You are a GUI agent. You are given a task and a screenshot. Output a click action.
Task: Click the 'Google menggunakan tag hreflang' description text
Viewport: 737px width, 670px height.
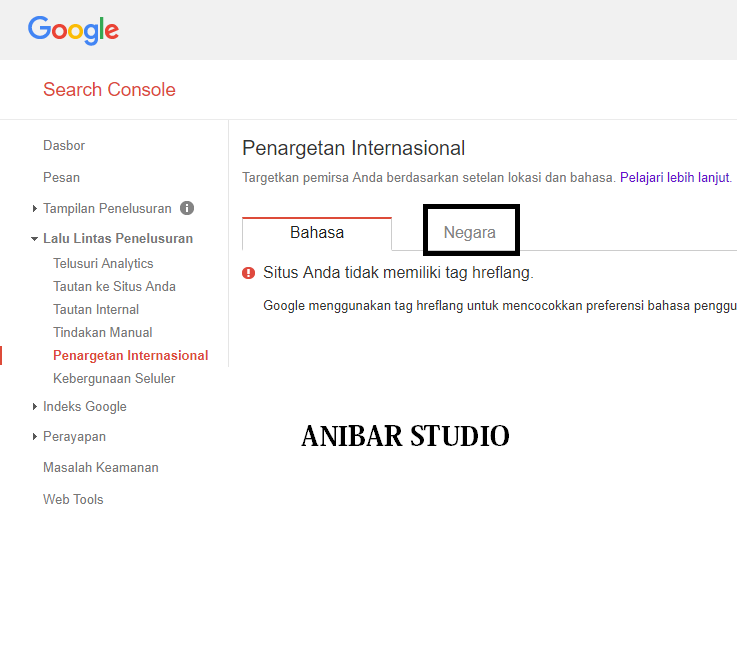pyautogui.click(x=500, y=306)
